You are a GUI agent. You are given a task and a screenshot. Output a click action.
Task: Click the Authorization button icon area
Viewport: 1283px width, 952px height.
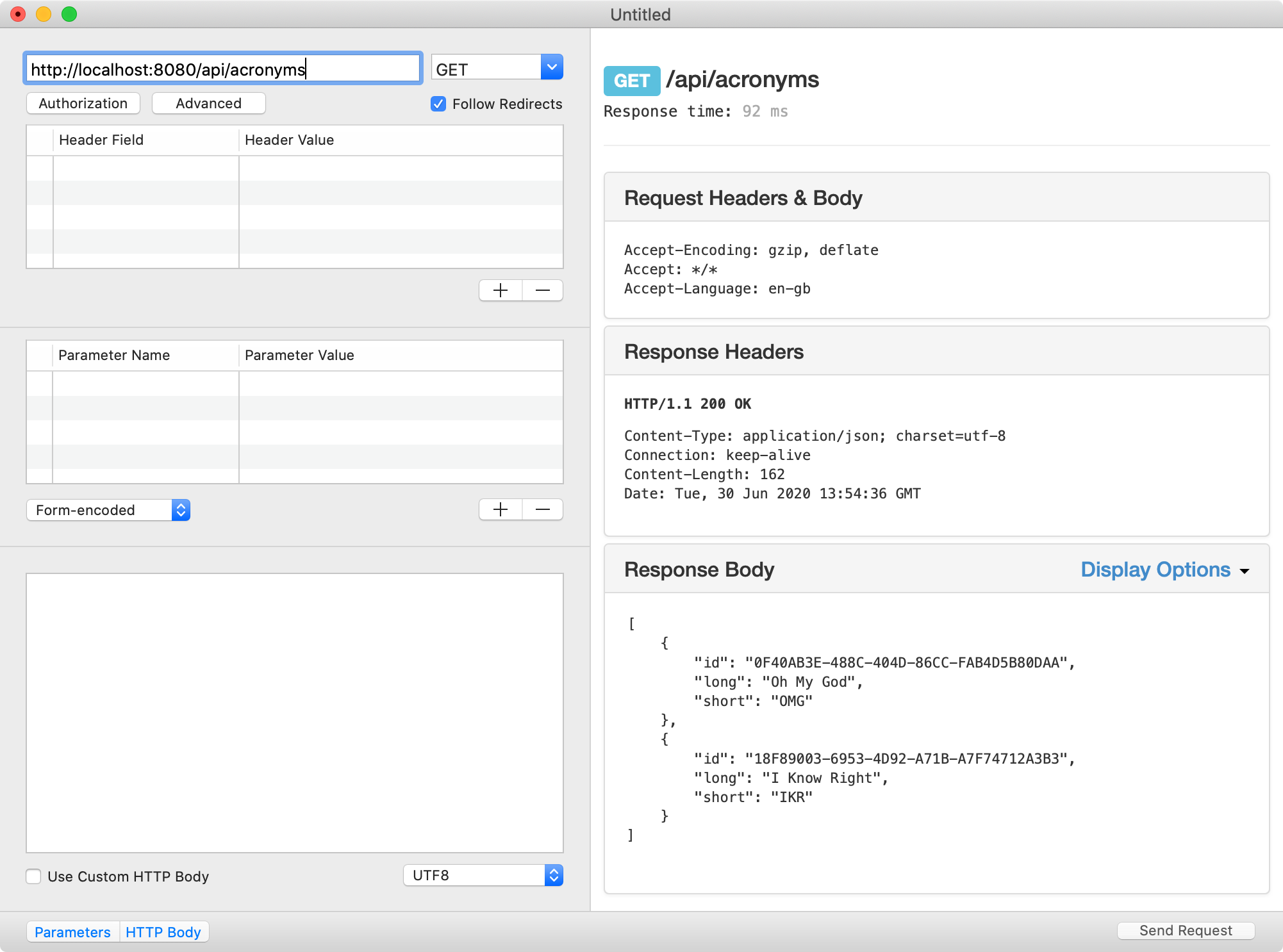[82, 103]
